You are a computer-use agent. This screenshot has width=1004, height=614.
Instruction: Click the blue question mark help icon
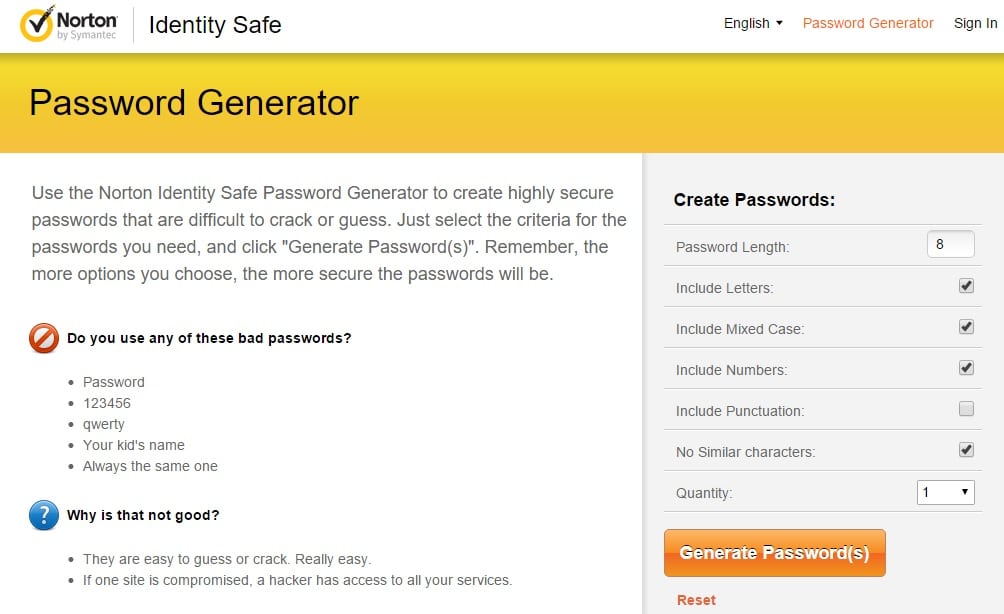42,516
